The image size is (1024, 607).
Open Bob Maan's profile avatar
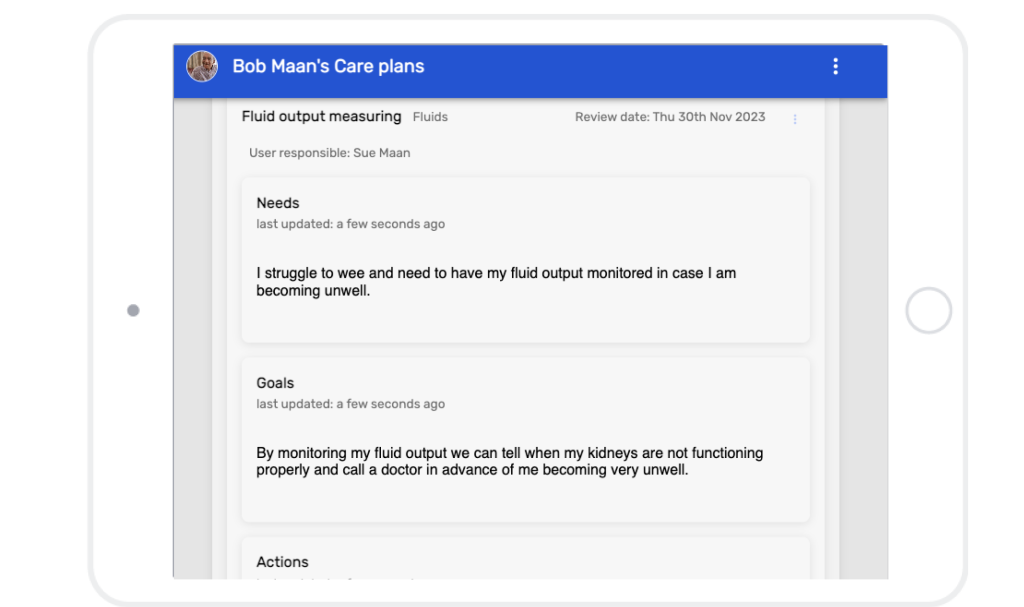click(x=202, y=66)
